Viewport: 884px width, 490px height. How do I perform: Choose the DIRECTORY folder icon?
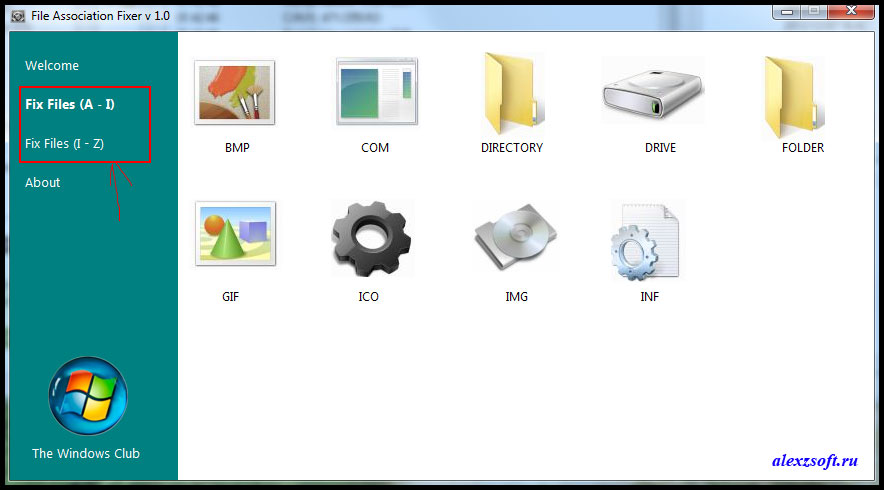click(514, 95)
